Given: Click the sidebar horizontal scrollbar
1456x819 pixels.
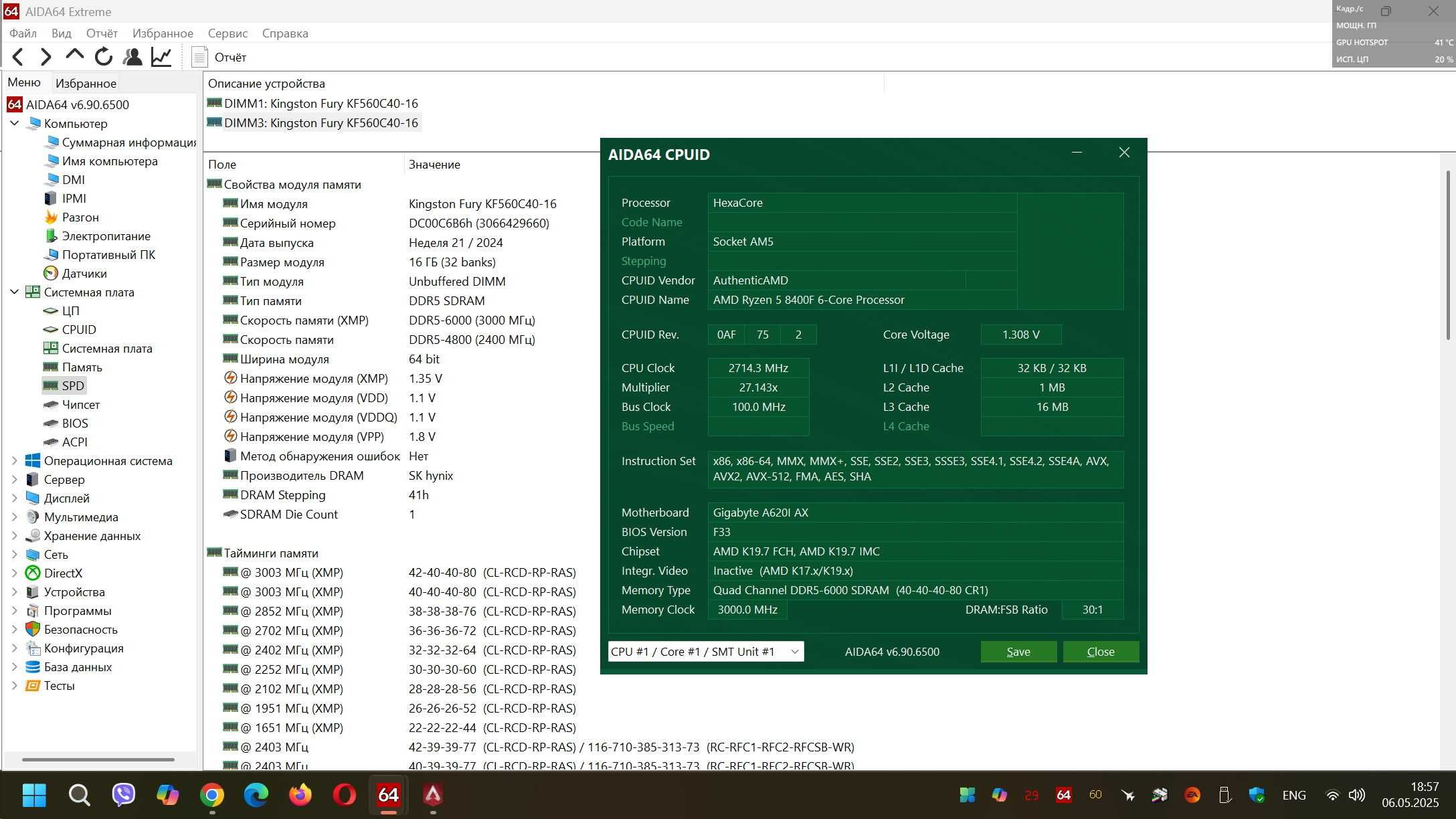Looking at the screenshot, I should 98,759.
